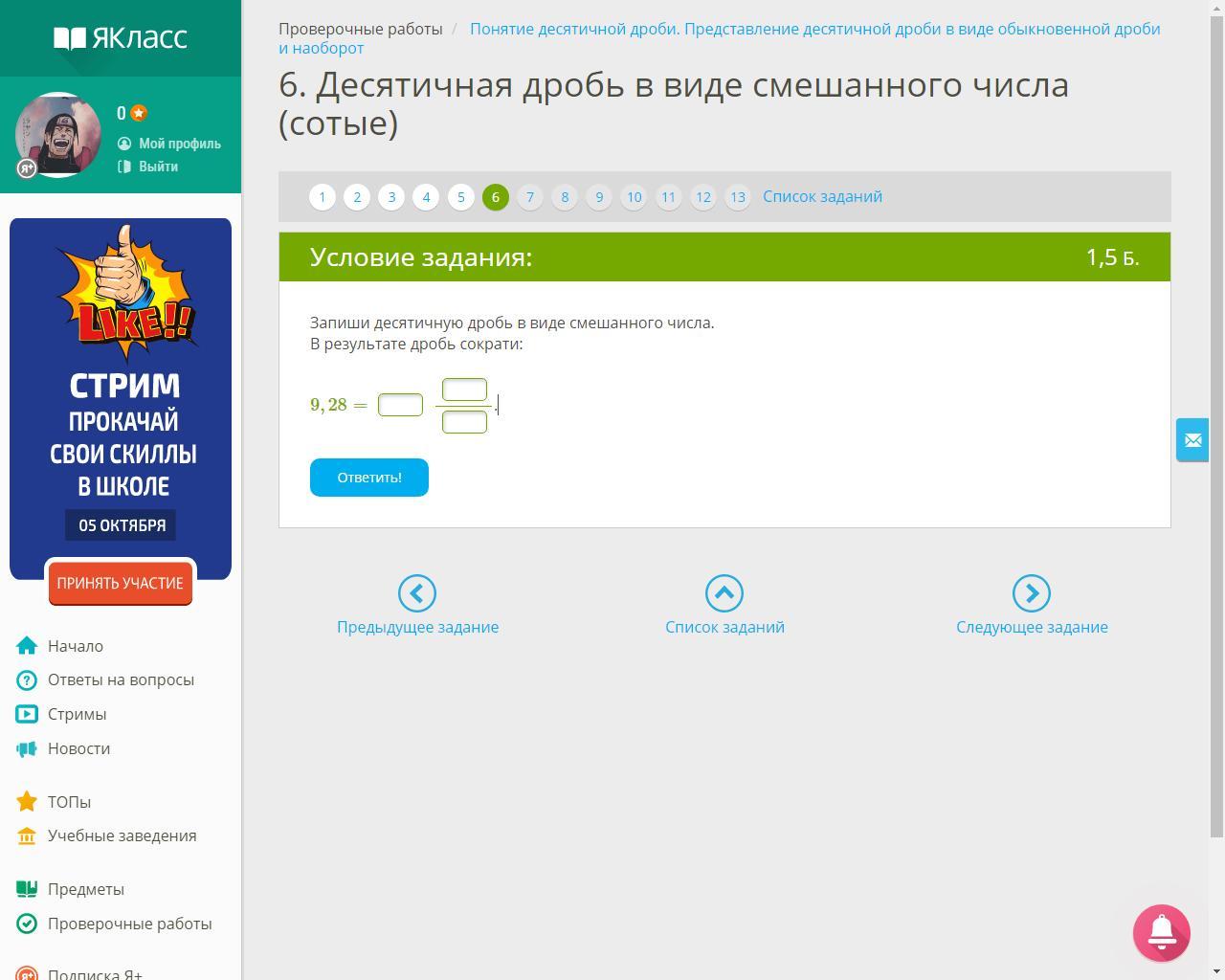Jump to task number 13
This screenshot has width=1225, height=980.
coord(738,197)
